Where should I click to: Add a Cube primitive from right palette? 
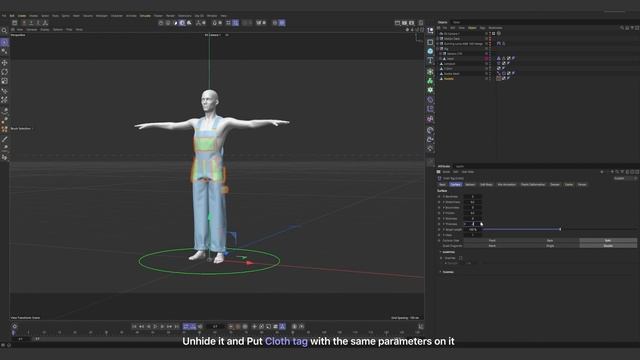click(430, 42)
